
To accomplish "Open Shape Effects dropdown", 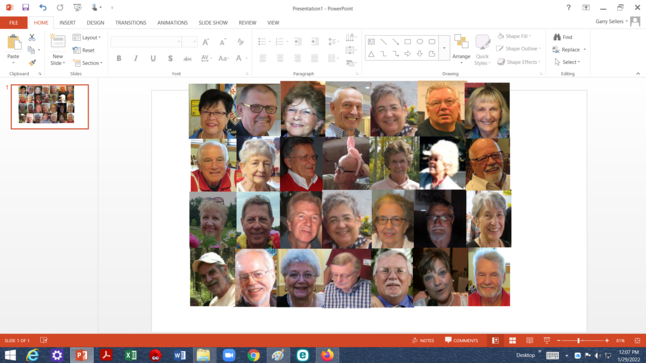I will 519,62.
